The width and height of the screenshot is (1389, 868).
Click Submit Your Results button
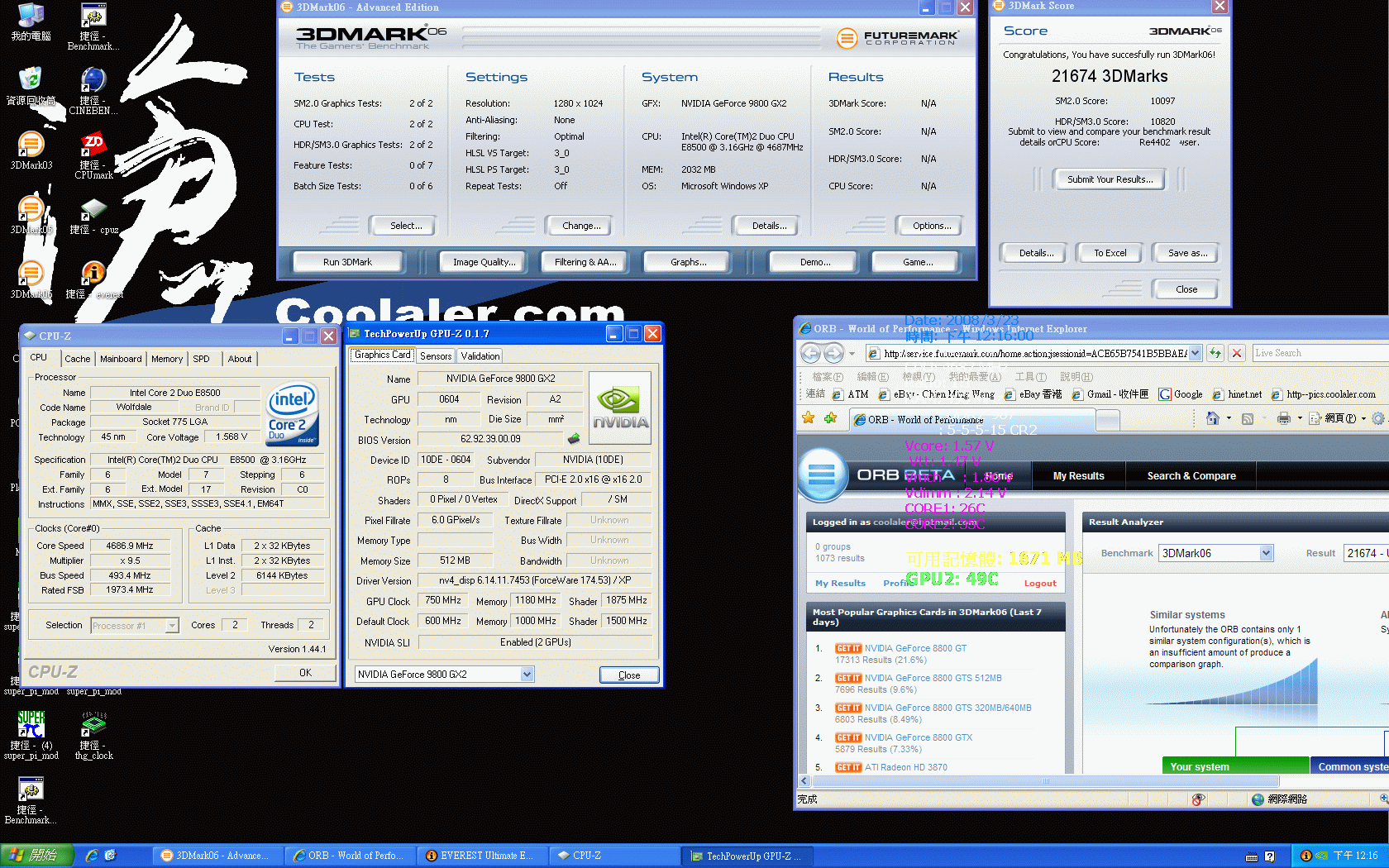(x=1110, y=179)
